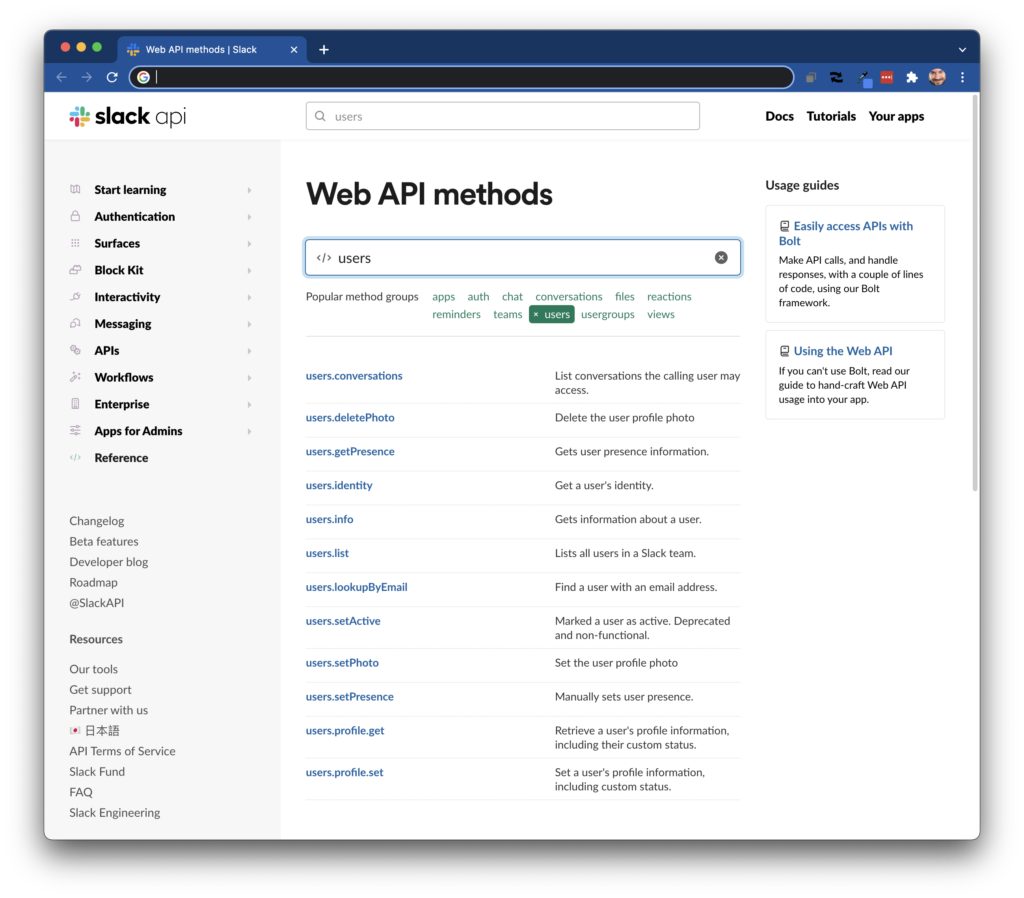1024x898 pixels.
Task: Open the browser three-dot menu
Action: pyautogui.click(x=963, y=77)
